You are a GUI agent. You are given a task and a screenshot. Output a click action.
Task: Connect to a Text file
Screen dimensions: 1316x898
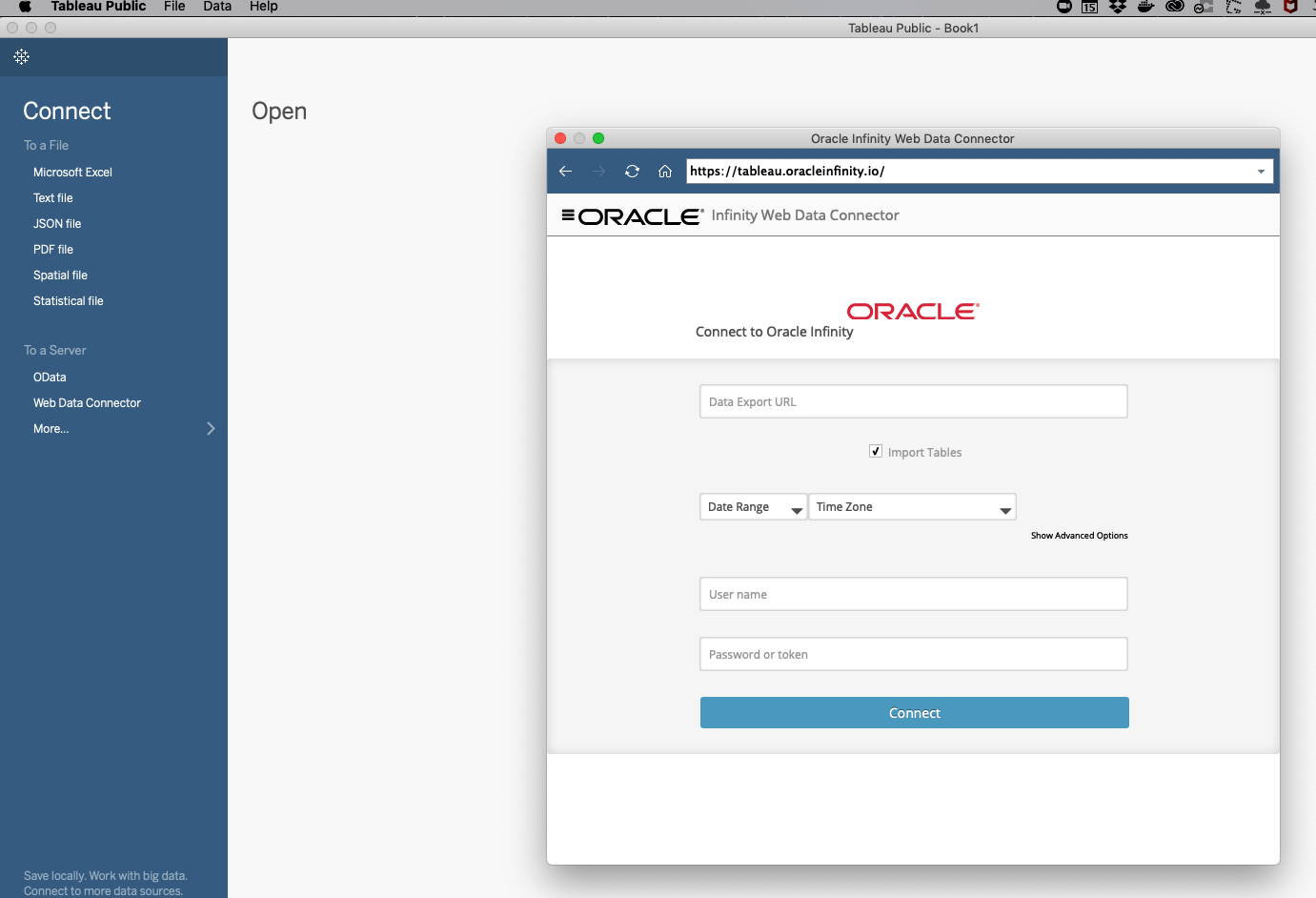pyautogui.click(x=53, y=198)
